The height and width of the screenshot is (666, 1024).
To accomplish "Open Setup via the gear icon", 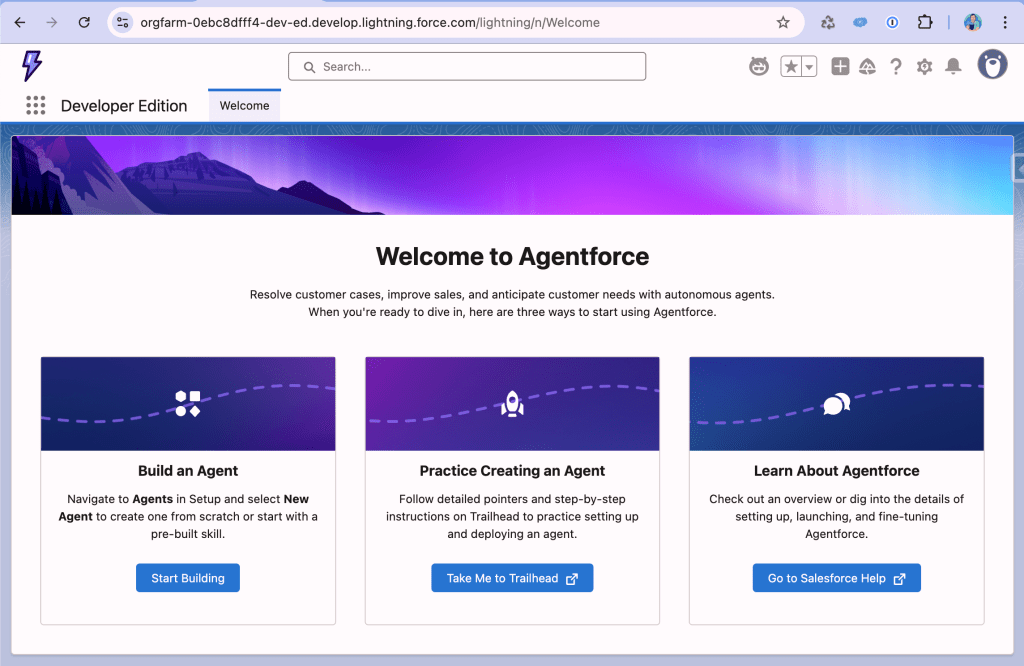I will (x=924, y=65).
